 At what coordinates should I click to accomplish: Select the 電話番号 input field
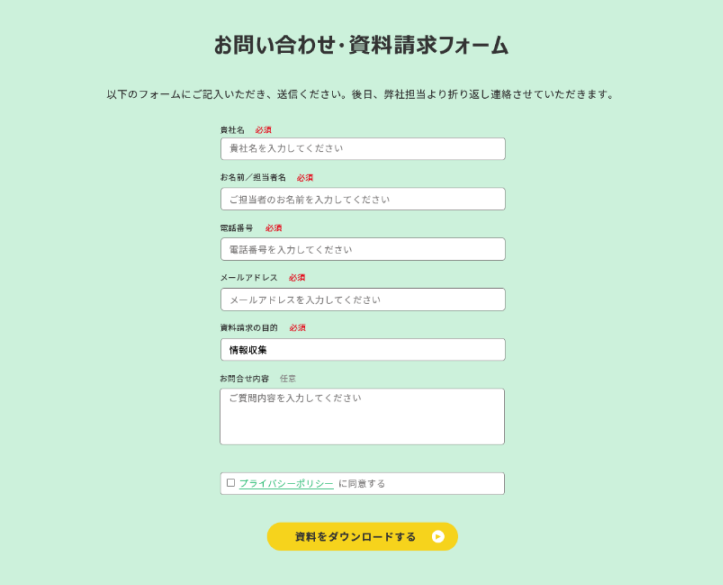(x=362, y=249)
